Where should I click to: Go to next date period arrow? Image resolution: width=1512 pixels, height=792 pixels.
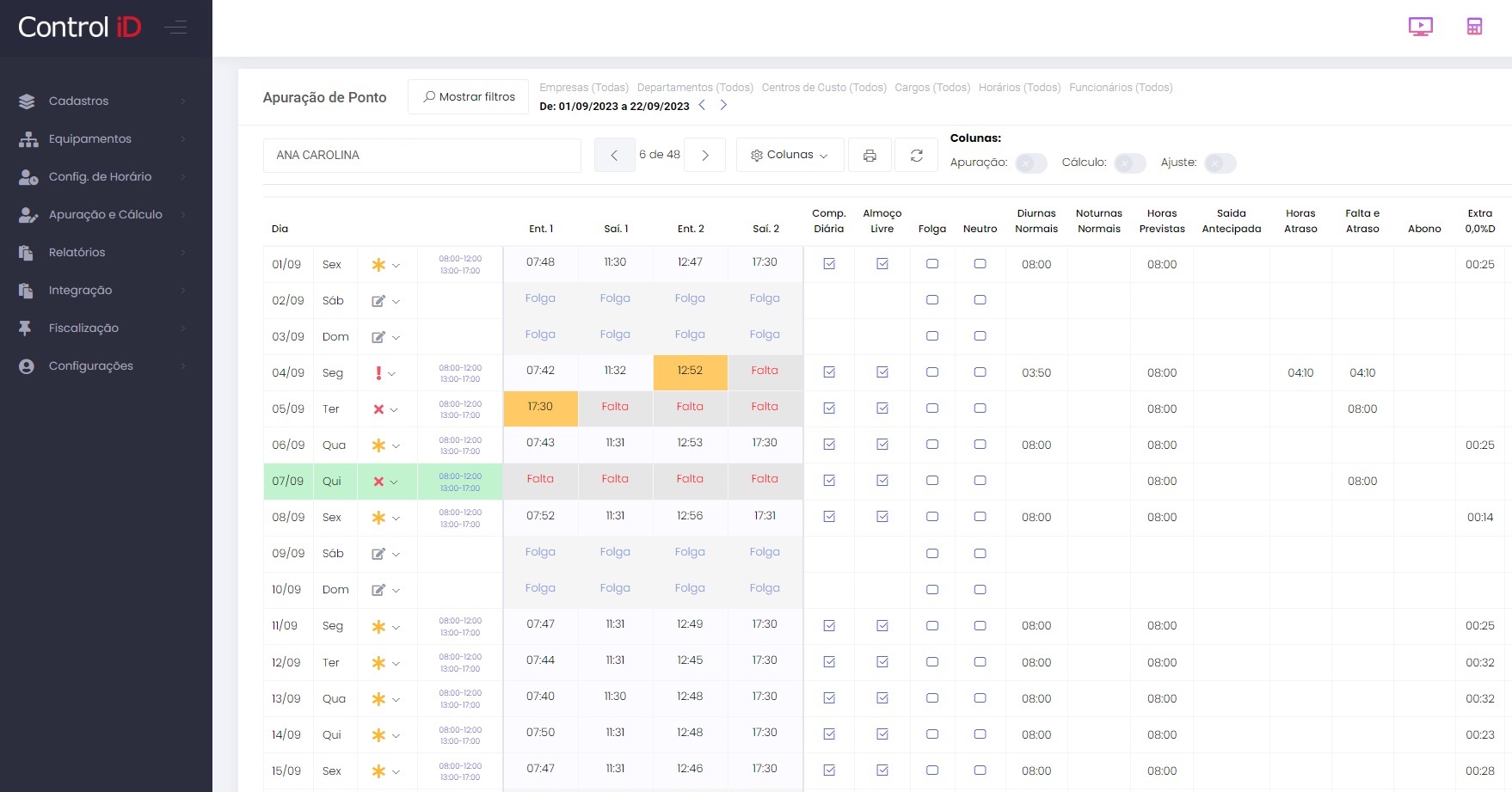click(723, 105)
